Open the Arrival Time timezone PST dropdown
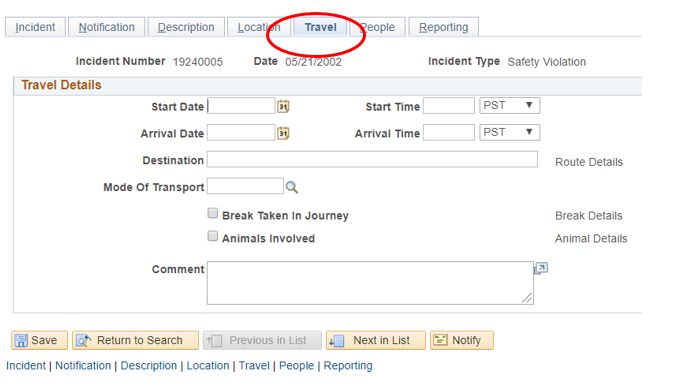Screen dimensions: 676x391 click(x=510, y=132)
